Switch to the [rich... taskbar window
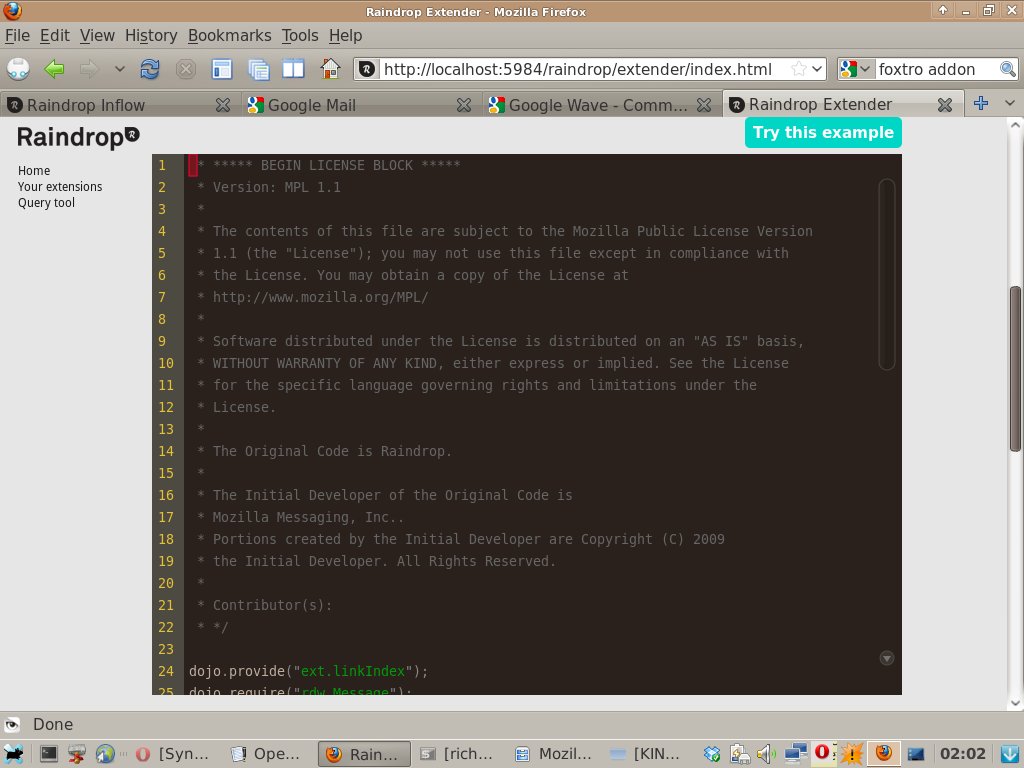The width and height of the screenshot is (1024, 768). [x=457, y=754]
